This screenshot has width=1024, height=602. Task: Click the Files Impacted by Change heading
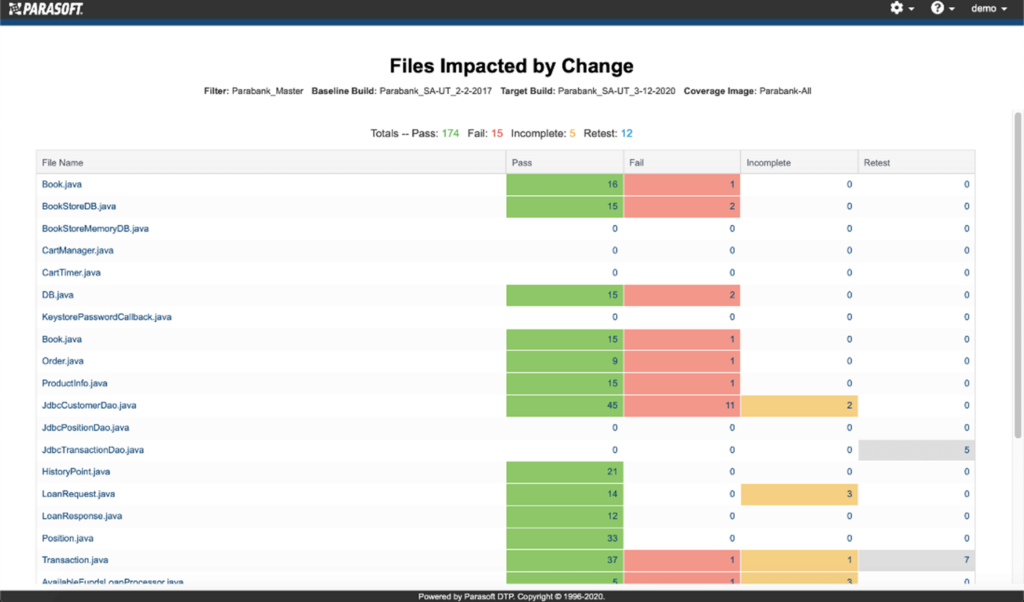511,66
